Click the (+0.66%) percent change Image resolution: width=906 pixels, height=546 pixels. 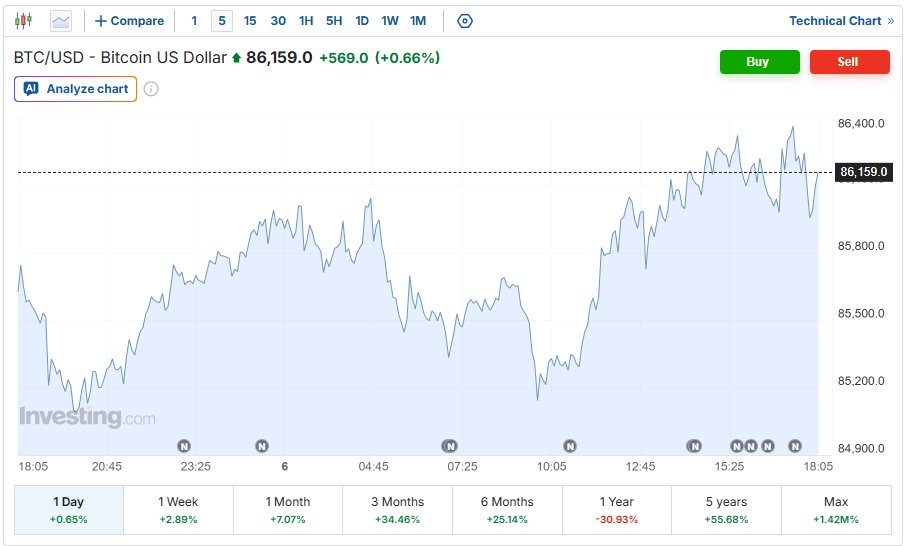pos(407,58)
